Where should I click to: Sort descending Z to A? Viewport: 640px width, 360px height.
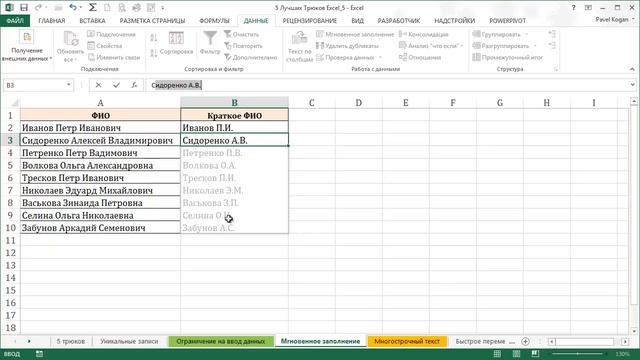153,53
